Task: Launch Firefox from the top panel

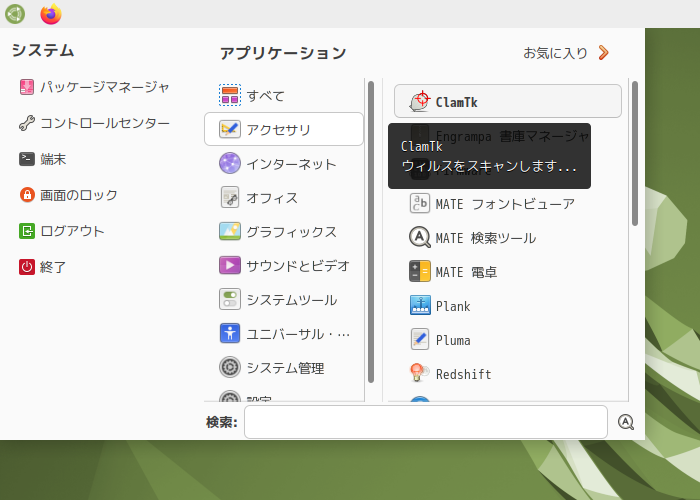Action: click(51, 14)
